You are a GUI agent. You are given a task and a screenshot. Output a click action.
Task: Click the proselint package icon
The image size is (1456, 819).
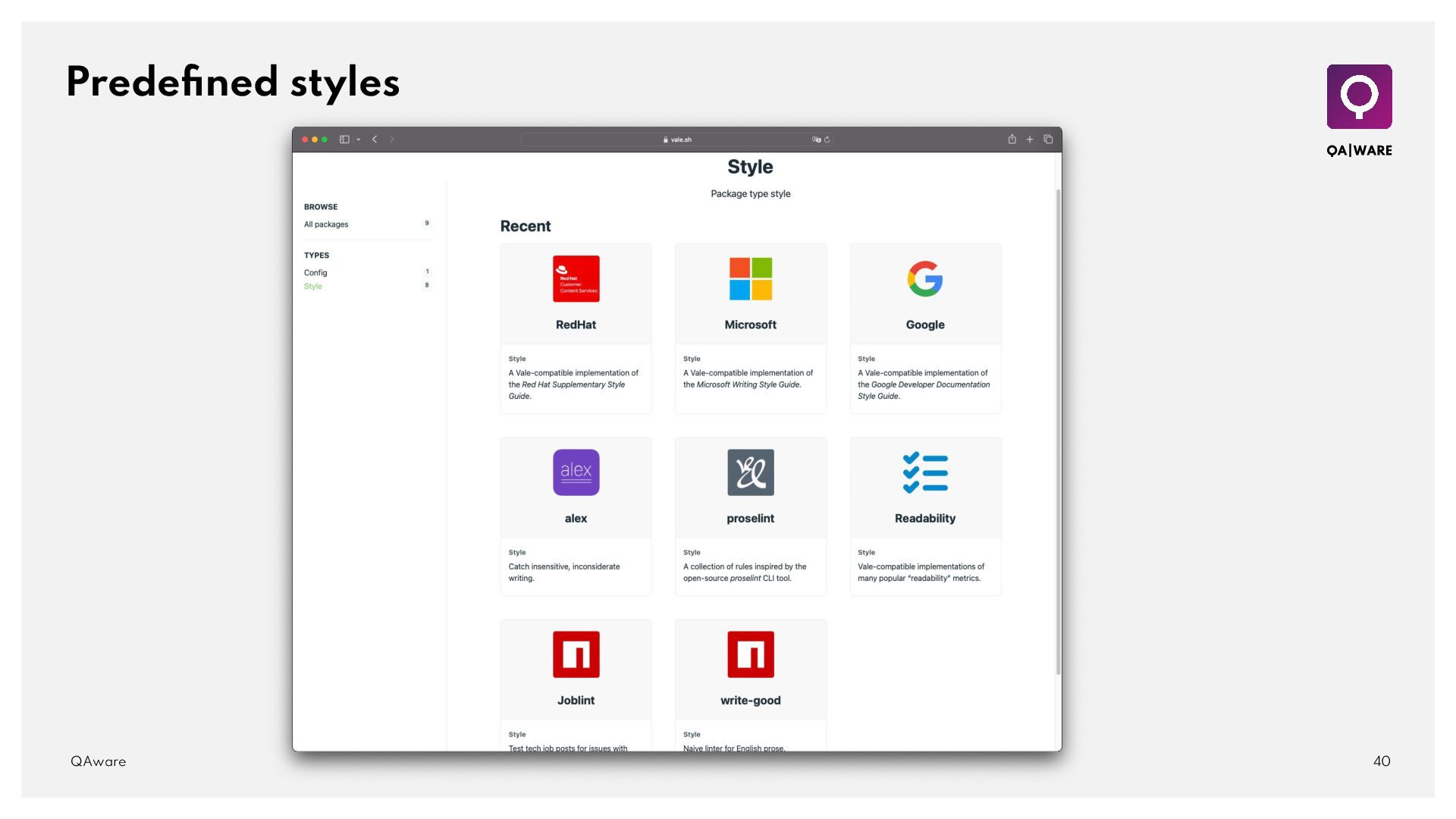750,472
